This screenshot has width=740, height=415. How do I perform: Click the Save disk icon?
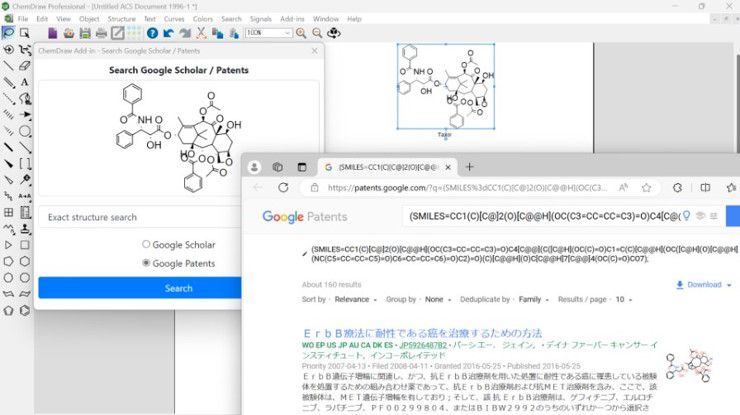(85, 33)
